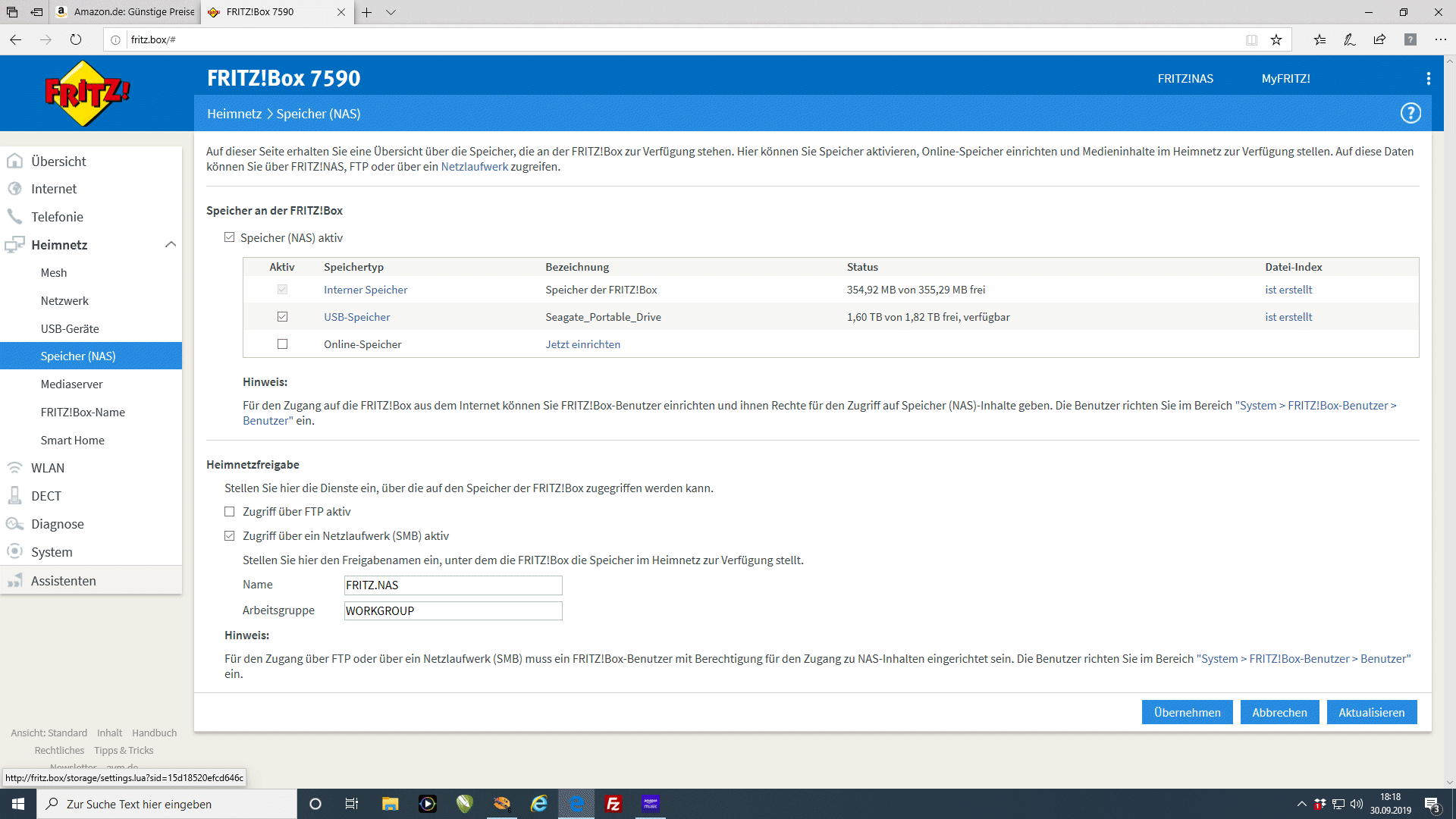Screen dimensions: 1456x819
Task: Add page to favorites with star icon
Action: pyautogui.click(x=1276, y=39)
